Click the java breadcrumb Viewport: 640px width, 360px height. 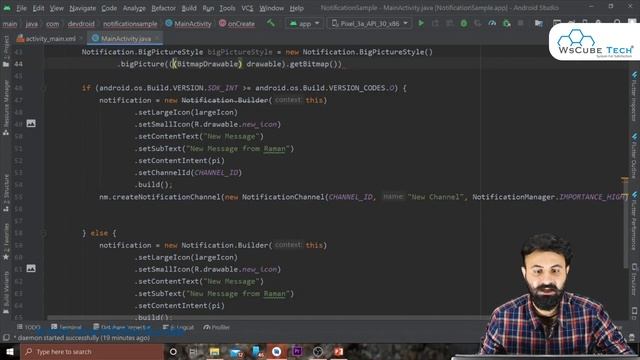tap(31, 24)
